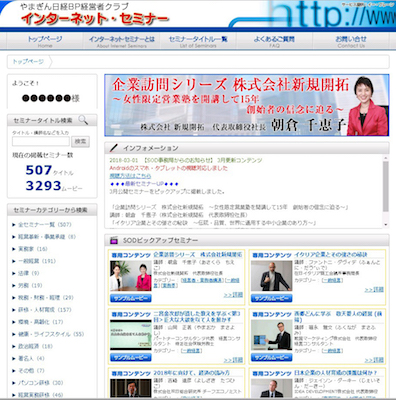
Task: Click the pencil icon next to インフォメーション
Action: (x=114, y=148)
